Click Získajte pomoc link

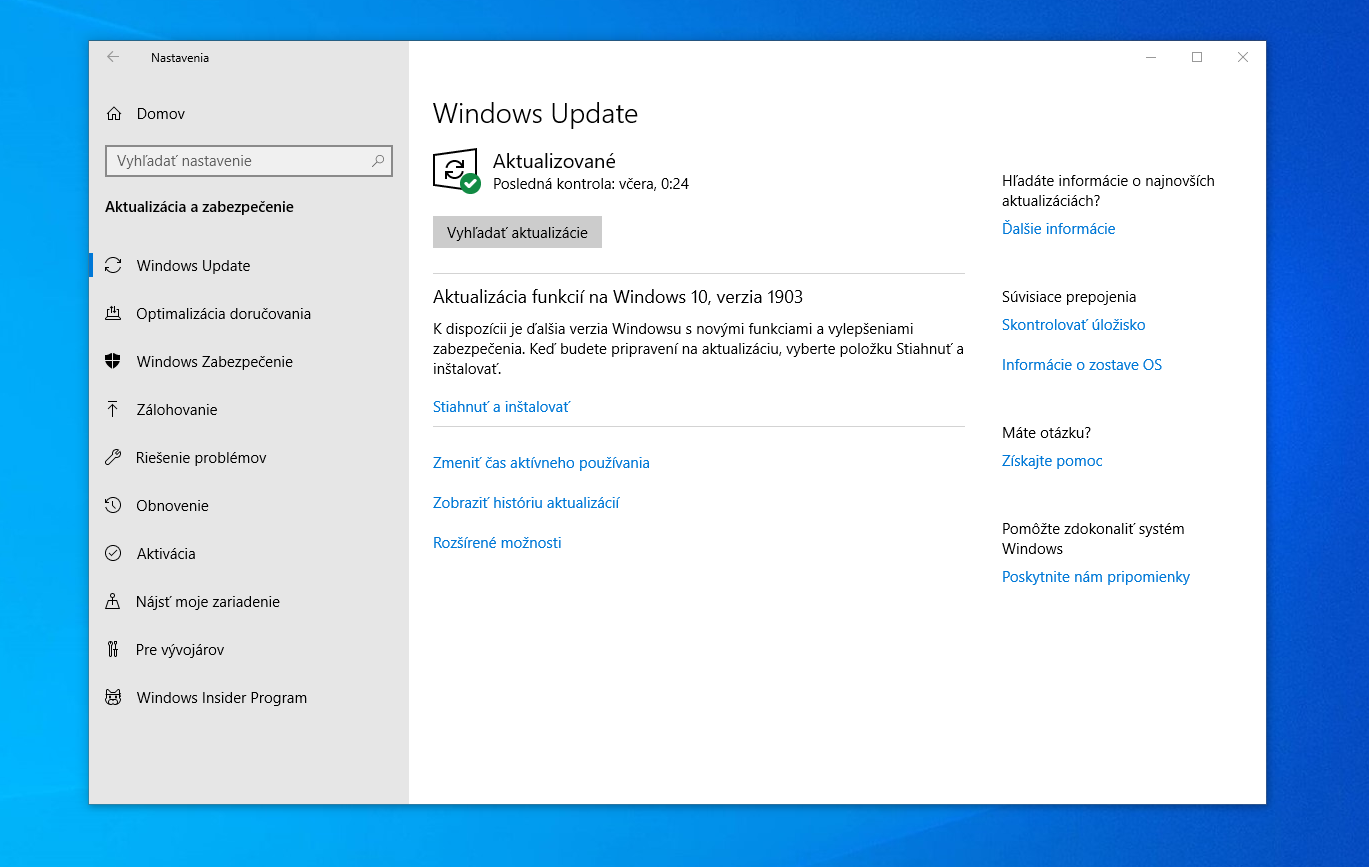1052,461
